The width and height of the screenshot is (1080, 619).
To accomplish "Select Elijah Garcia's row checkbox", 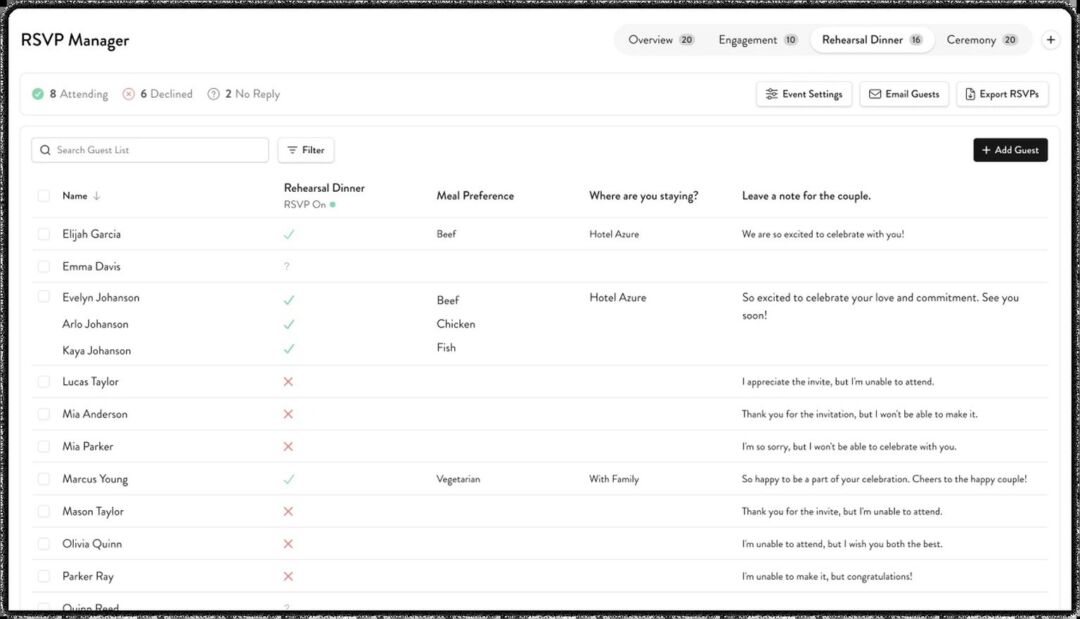I will point(43,234).
